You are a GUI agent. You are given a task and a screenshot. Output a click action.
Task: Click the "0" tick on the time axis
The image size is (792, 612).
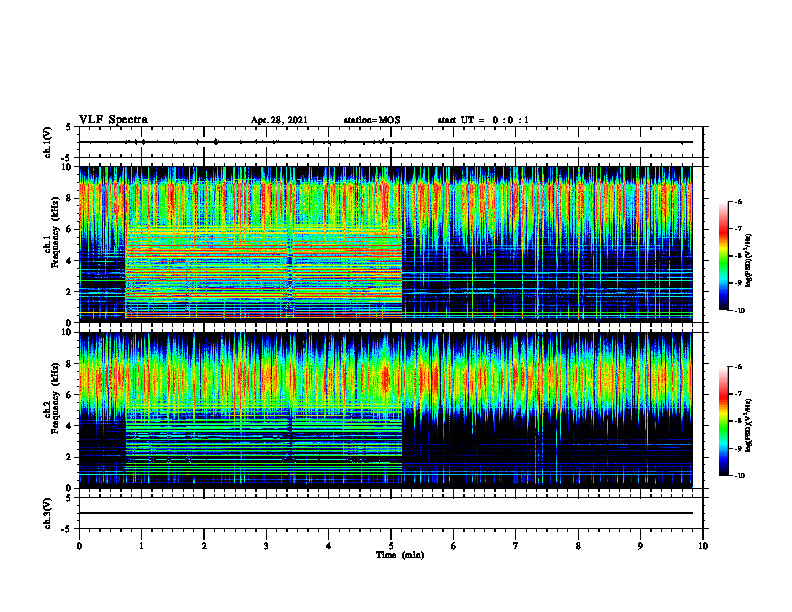coord(79,546)
